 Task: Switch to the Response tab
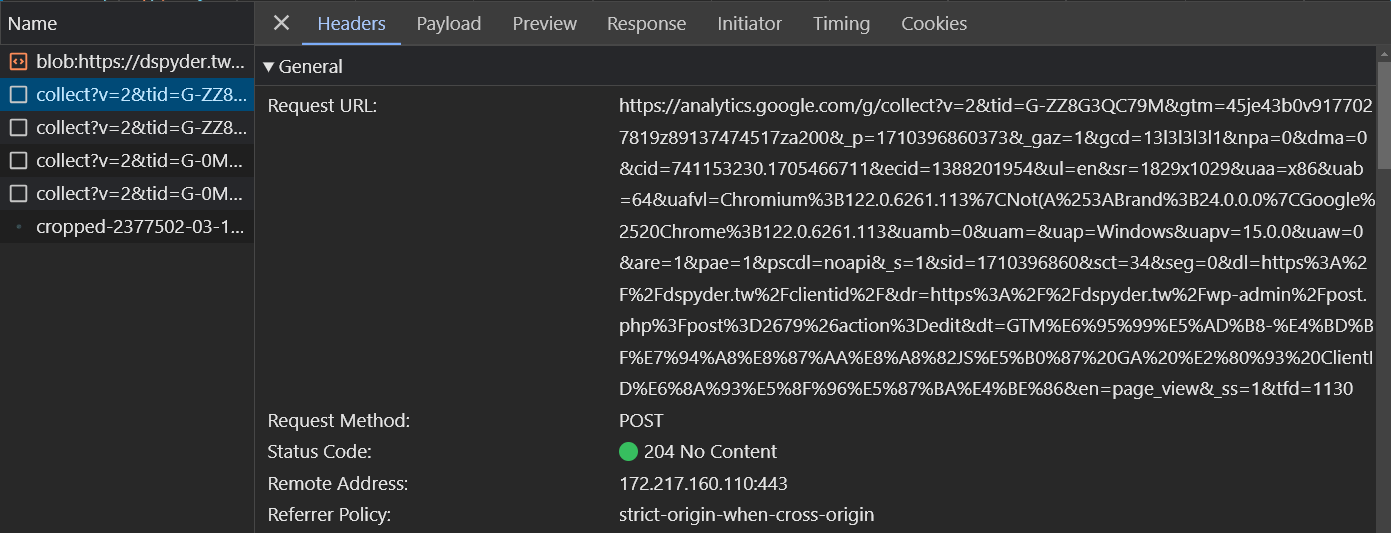(x=646, y=23)
